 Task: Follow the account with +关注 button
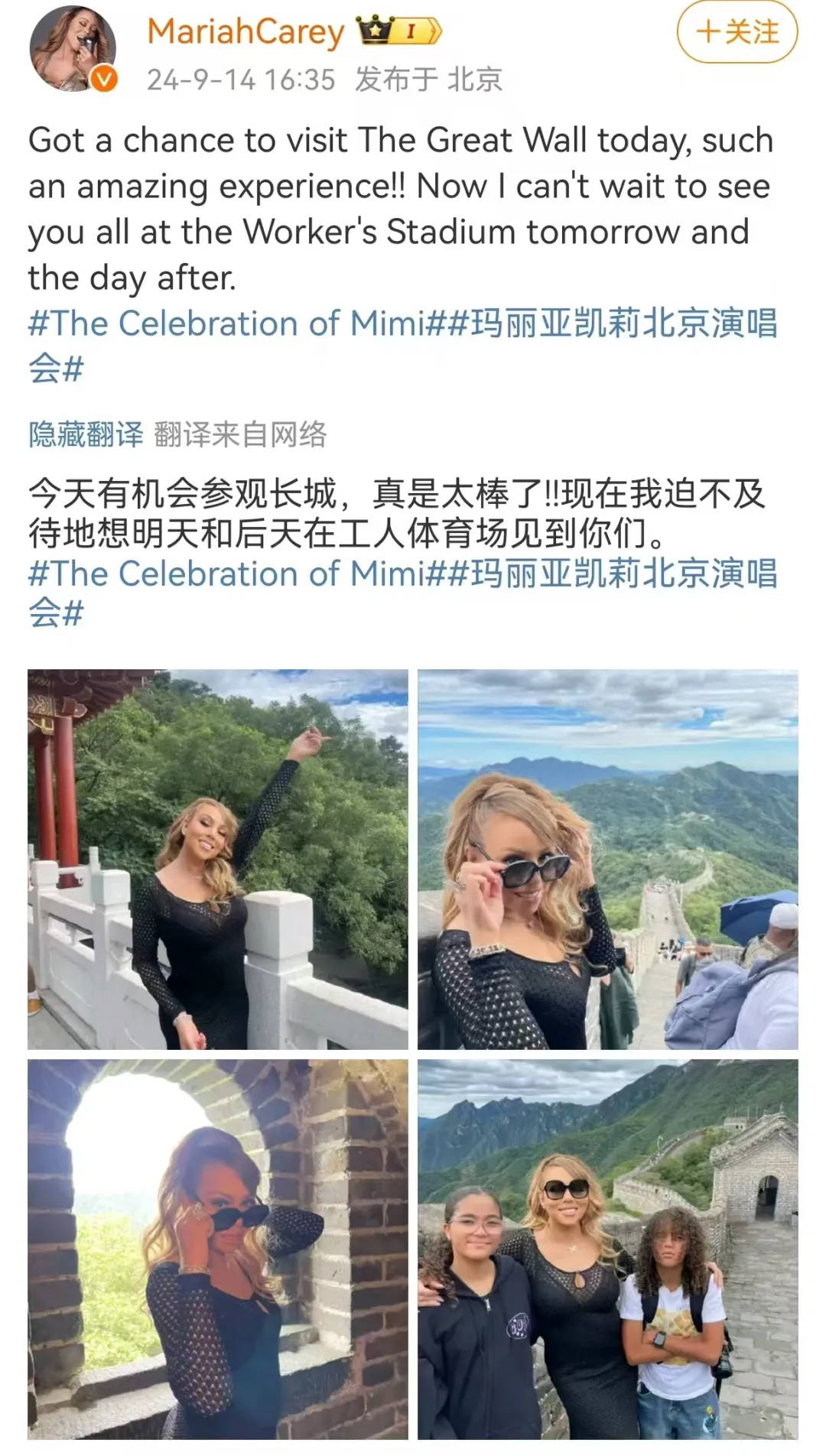point(737,31)
